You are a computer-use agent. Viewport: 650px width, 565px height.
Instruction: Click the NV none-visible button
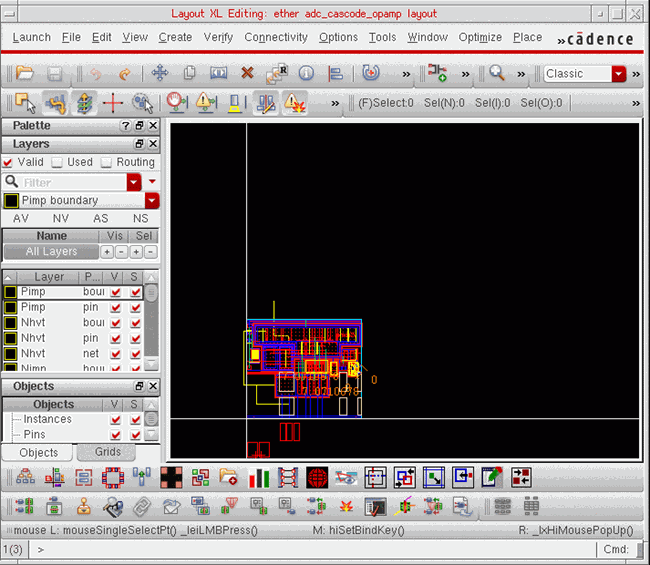60,218
